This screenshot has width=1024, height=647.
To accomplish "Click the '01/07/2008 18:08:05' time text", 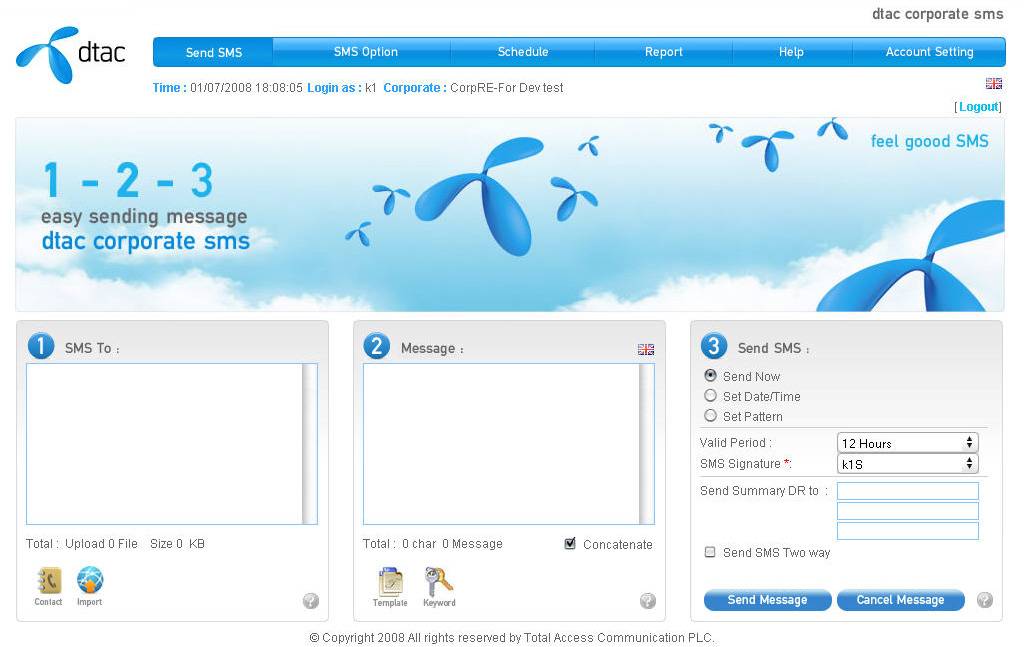I will [x=246, y=87].
